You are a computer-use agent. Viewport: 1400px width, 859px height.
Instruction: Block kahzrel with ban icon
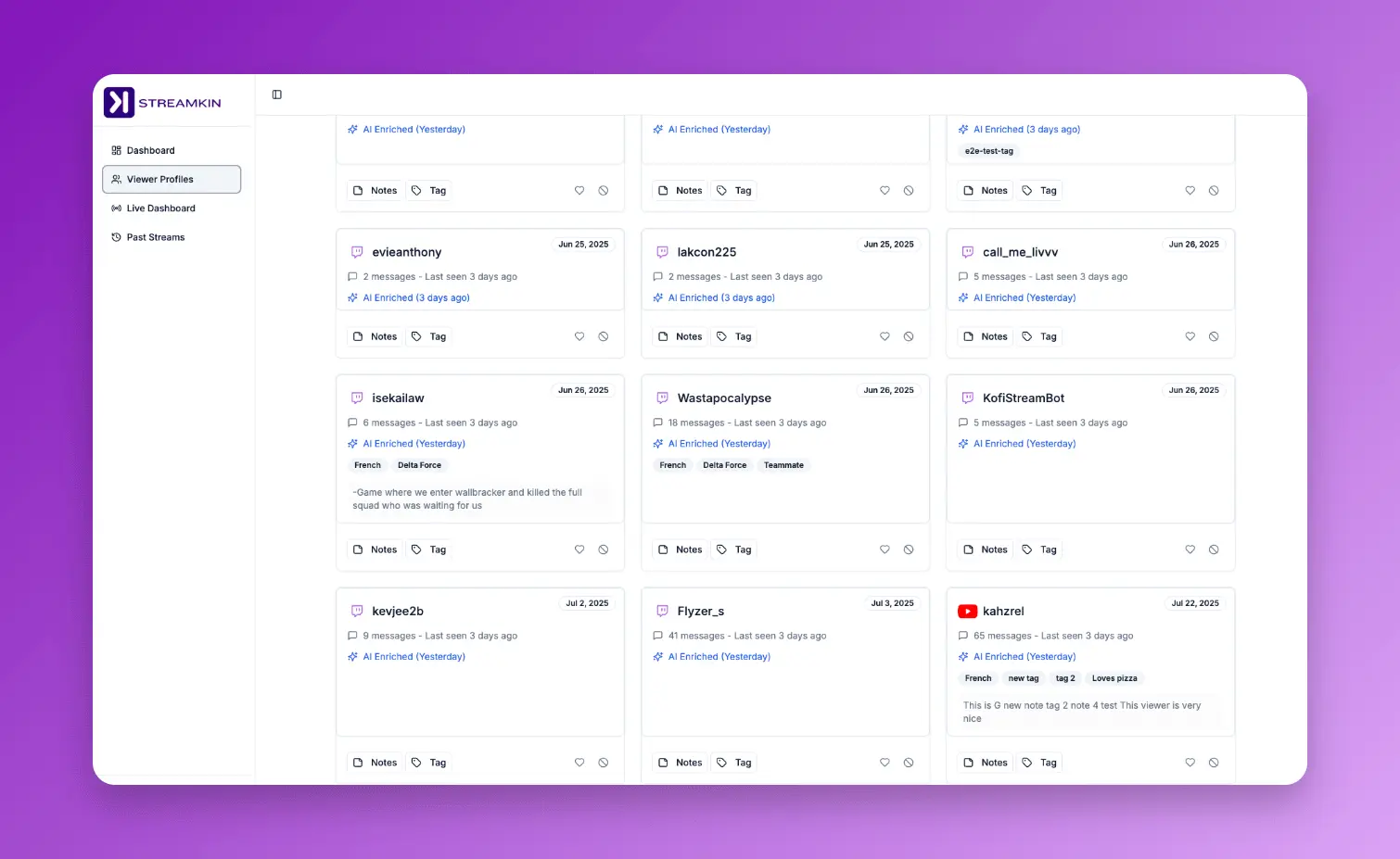(1214, 763)
